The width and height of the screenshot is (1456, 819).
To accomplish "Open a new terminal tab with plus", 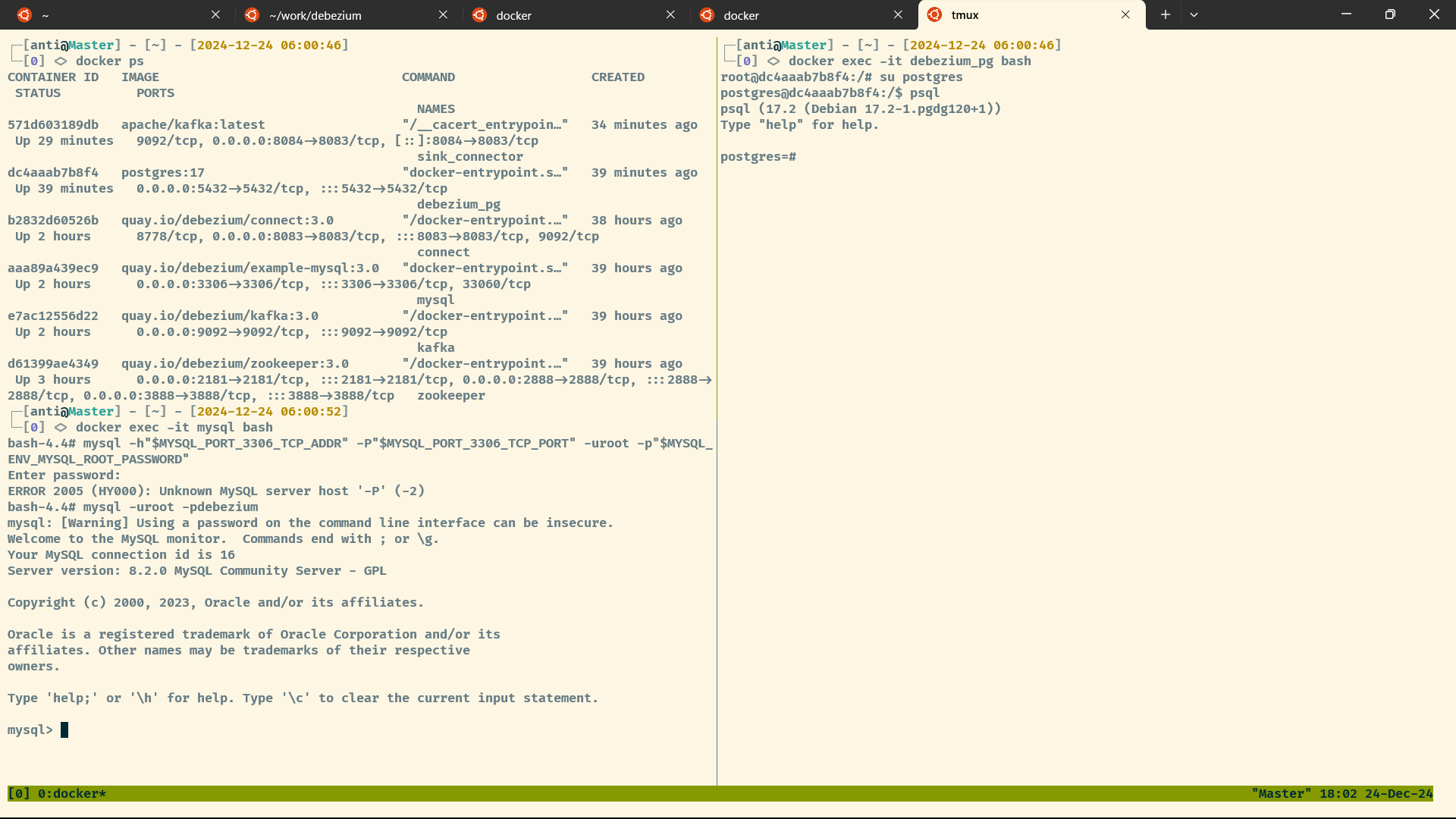I will click(1166, 15).
